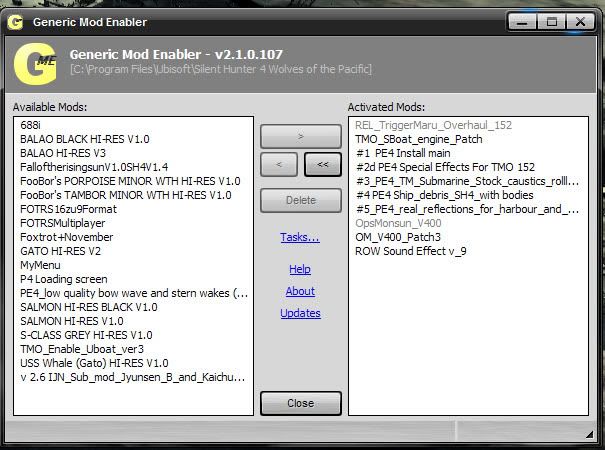The height and width of the screenshot is (450, 605).
Task: Select activated REL_TriggerMaru_Overhaul_152 mod
Action: 433,125
